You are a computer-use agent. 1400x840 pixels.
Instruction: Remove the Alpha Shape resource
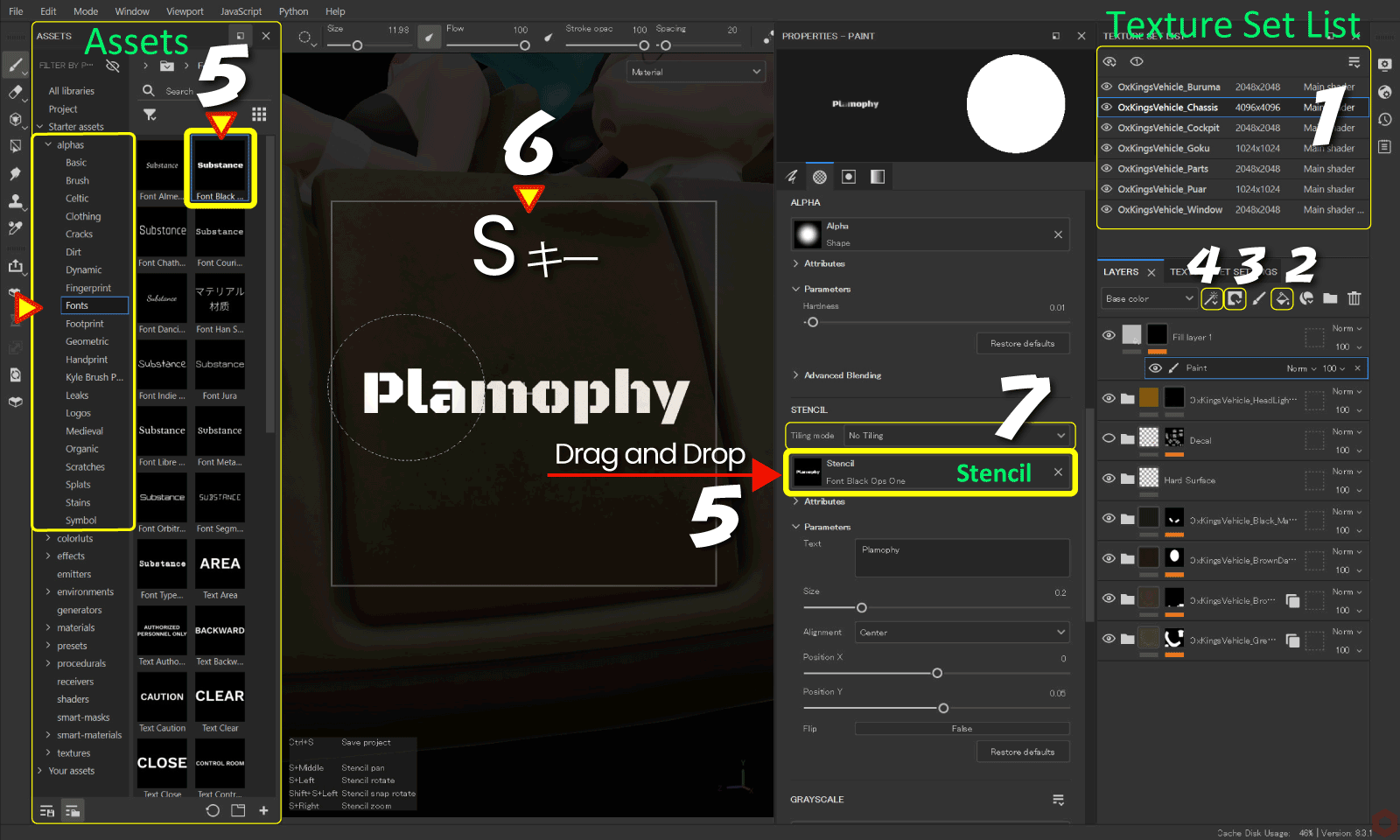1058,234
